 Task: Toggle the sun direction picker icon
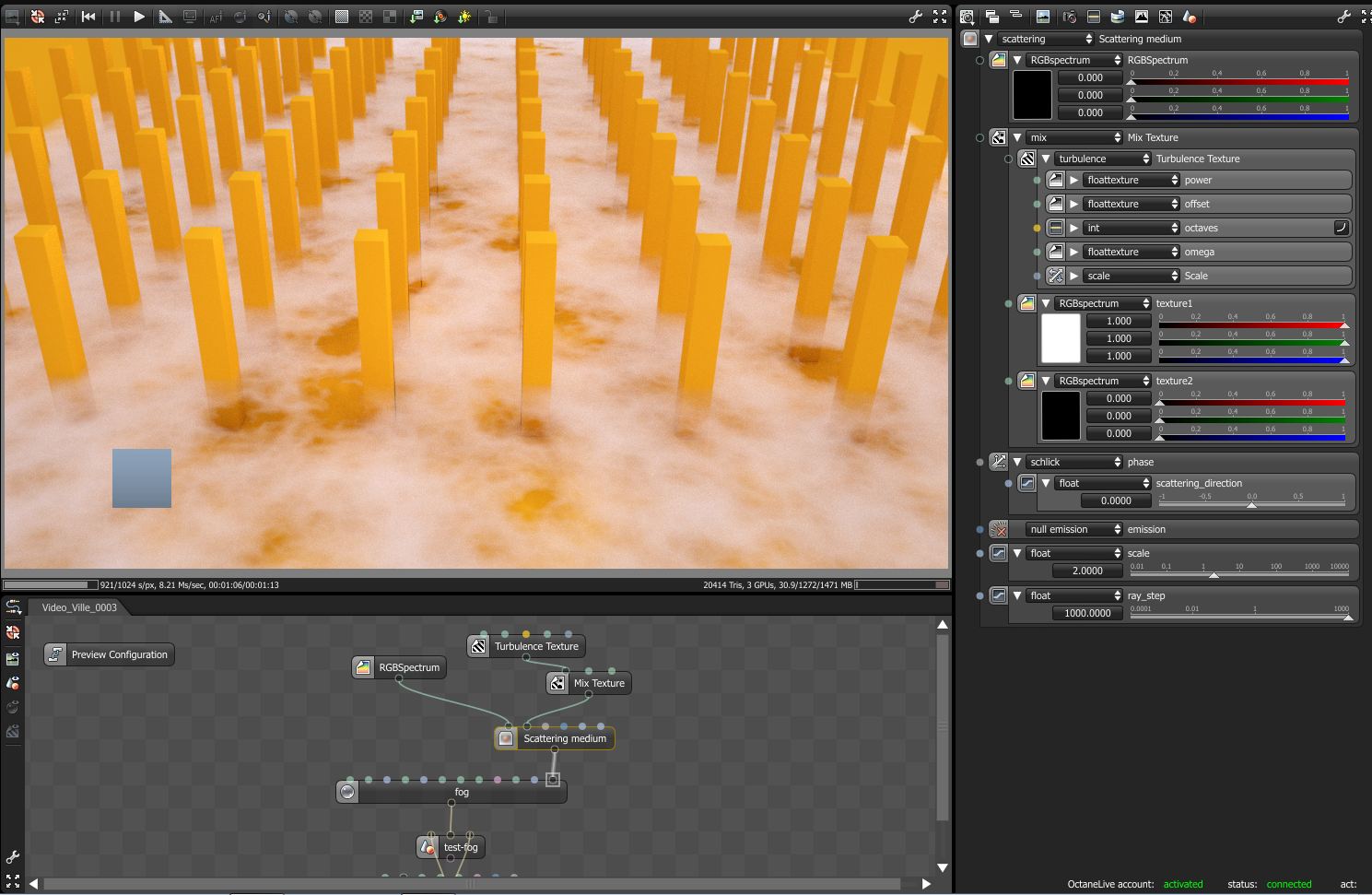tap(464, 17)
